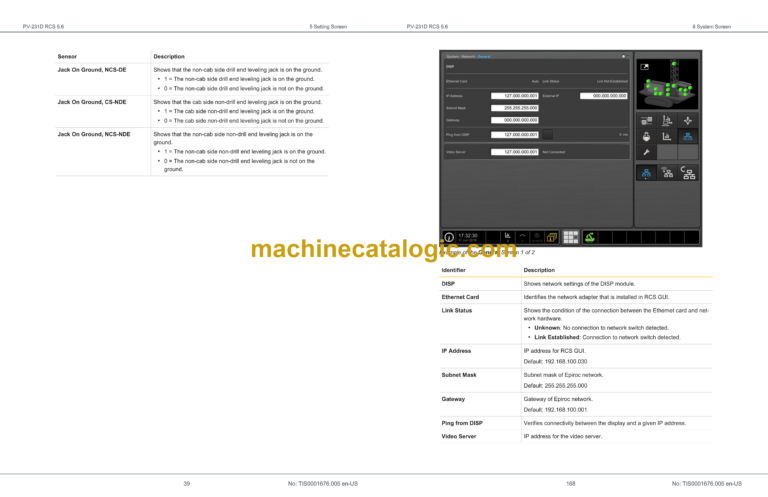Screen dimensions: 768x497
Task: Click Jack On Ground, NCS-DE sensor row
Action: click(x=192, y=79)
